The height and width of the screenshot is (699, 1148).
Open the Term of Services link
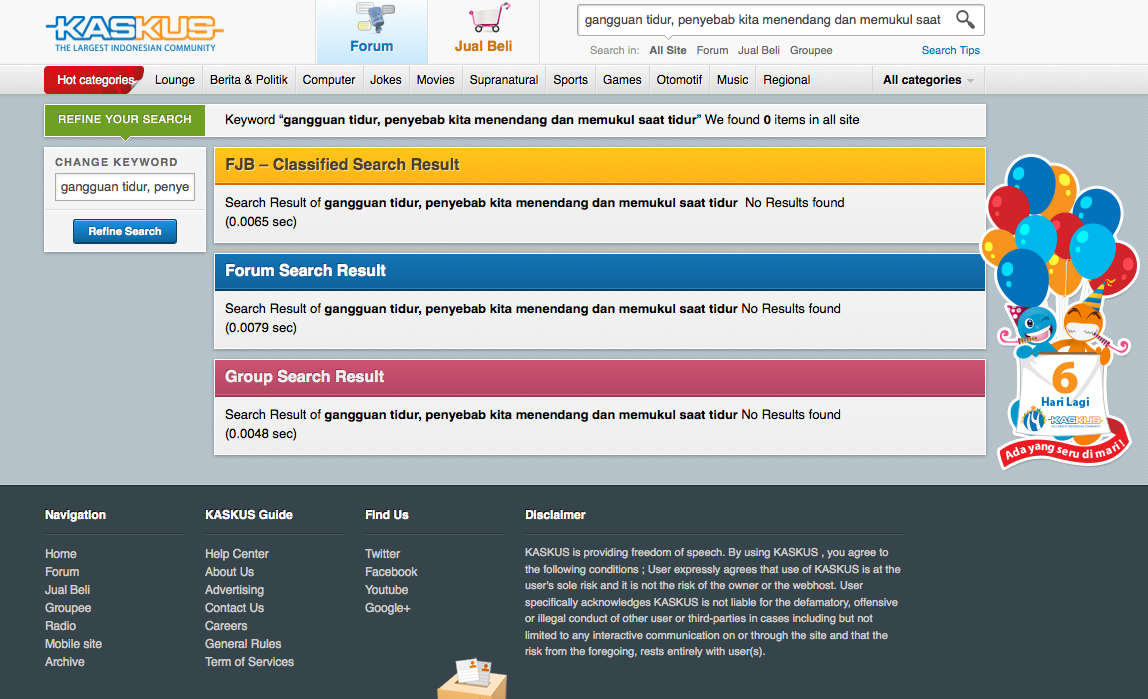pos(250,662)
